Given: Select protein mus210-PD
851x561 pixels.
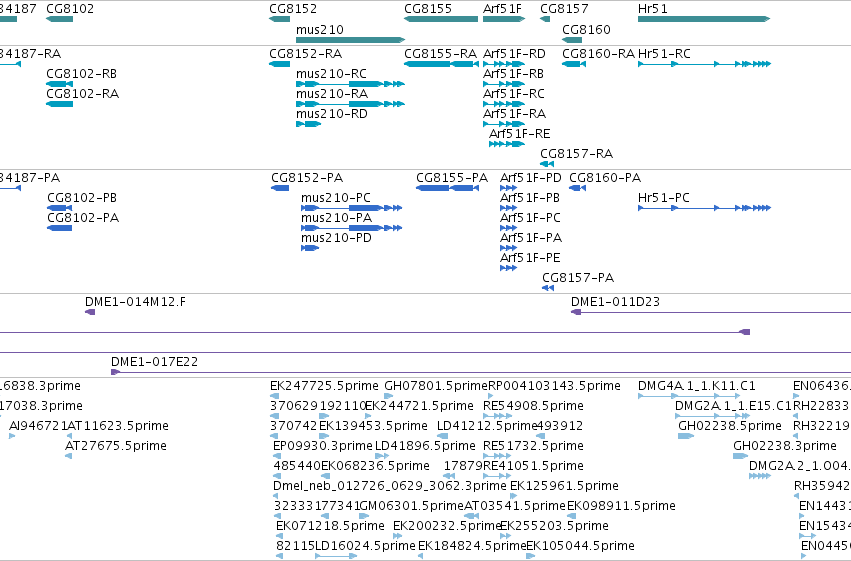Looking at the screenshot, I should [310, 248].
